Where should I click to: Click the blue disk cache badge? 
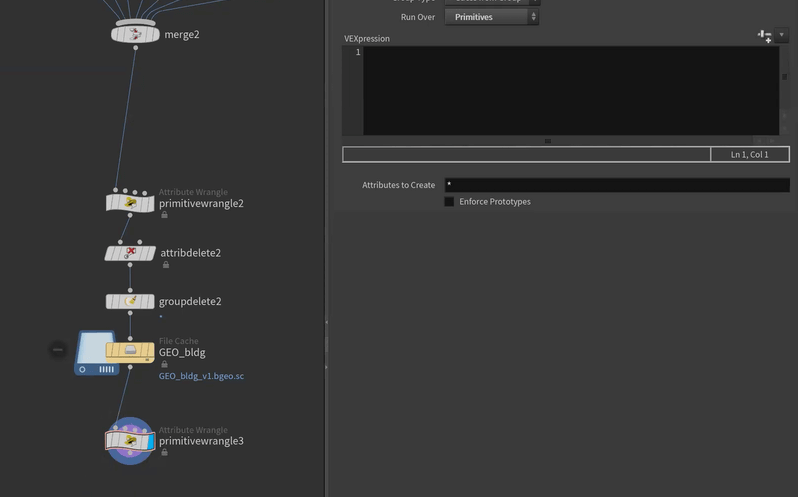click(x=96, y=353)
